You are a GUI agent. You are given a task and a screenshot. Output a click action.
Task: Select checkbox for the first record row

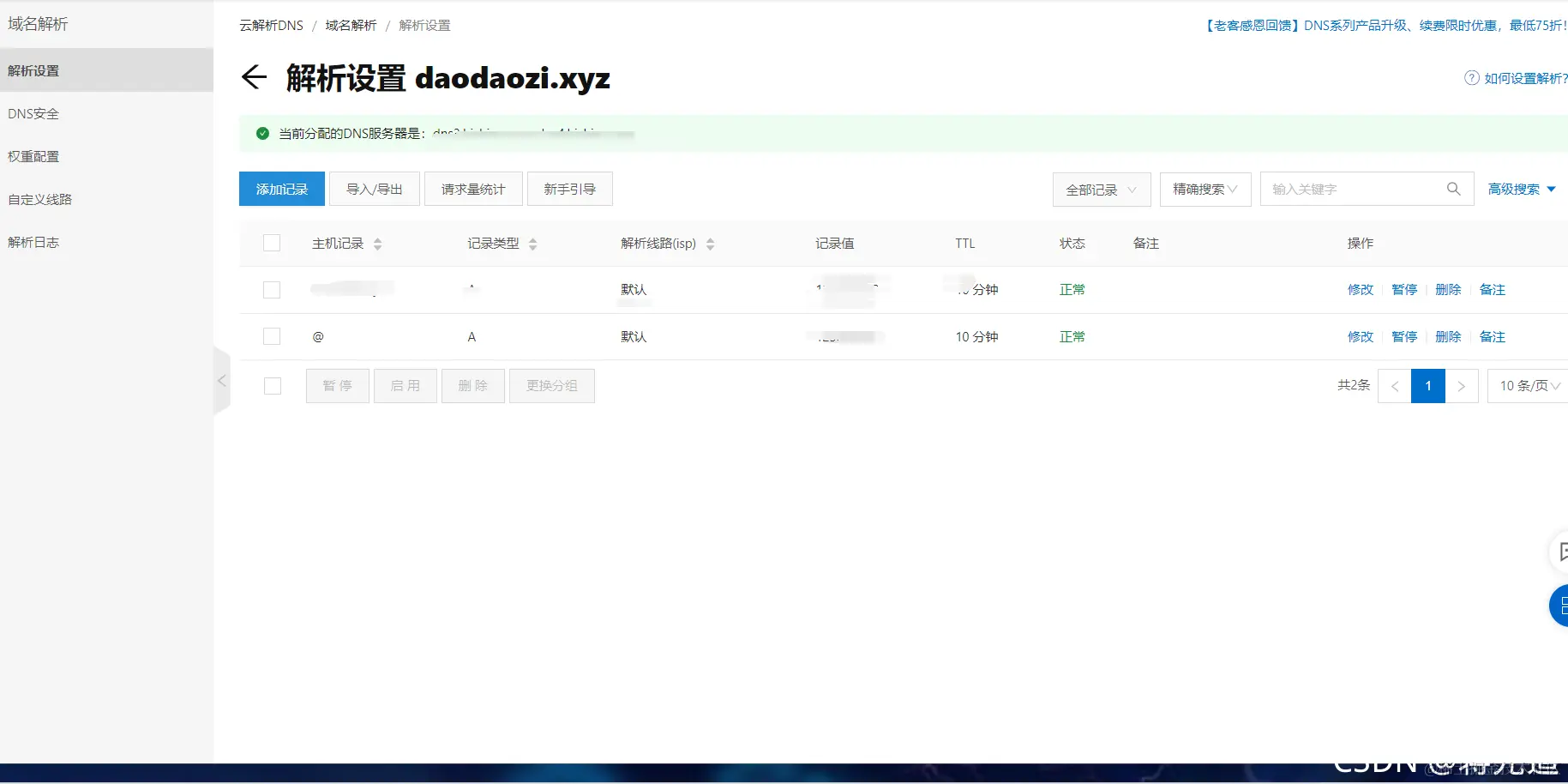272,290
